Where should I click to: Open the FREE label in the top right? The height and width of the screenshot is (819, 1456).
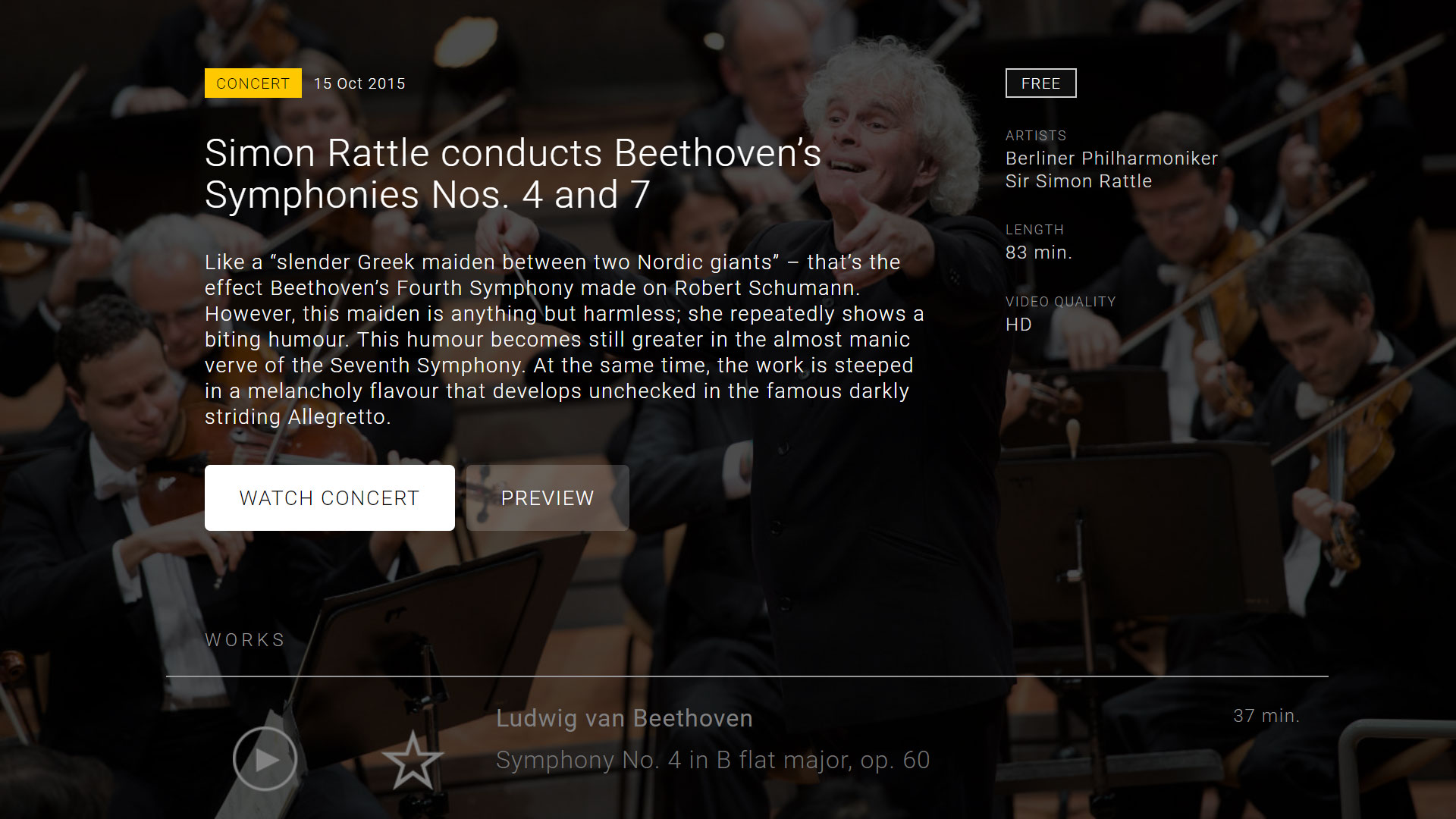[1040, 83]
